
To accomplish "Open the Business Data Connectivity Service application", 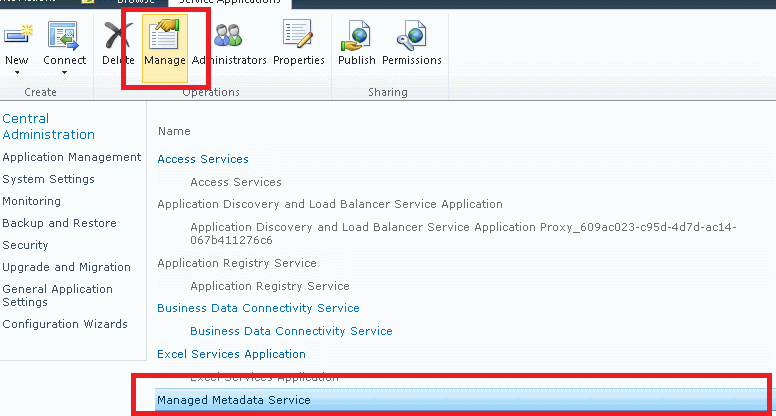I will [x=258, y=308].
